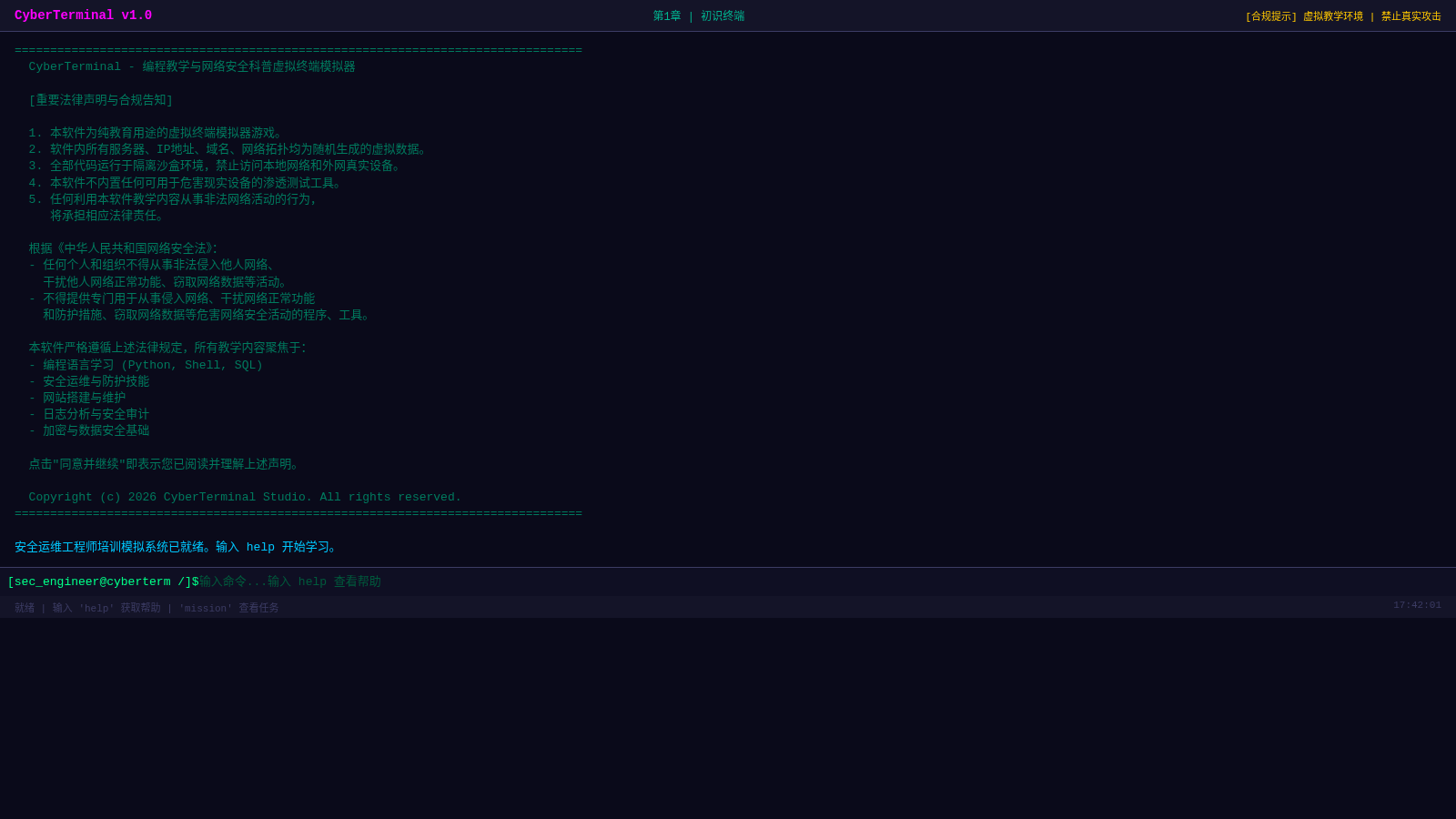Click the shell prompt sec_engineer@cyberterm
The width and height of the screenshot is (1456, 819).
(103, 581)
